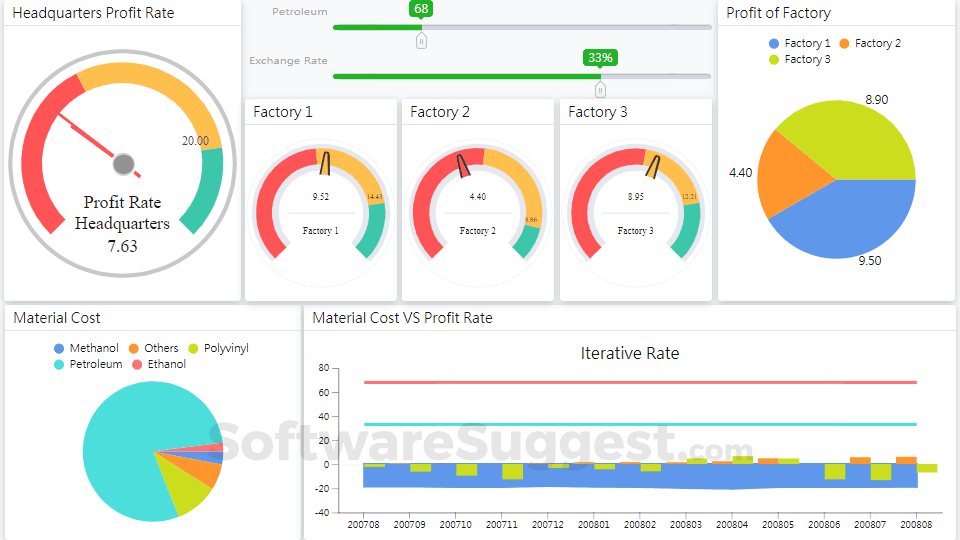This screenshot has height=540, width=960.
Task: Click the Headquarters gauge needle hub
Action: (x=124, y=164)
